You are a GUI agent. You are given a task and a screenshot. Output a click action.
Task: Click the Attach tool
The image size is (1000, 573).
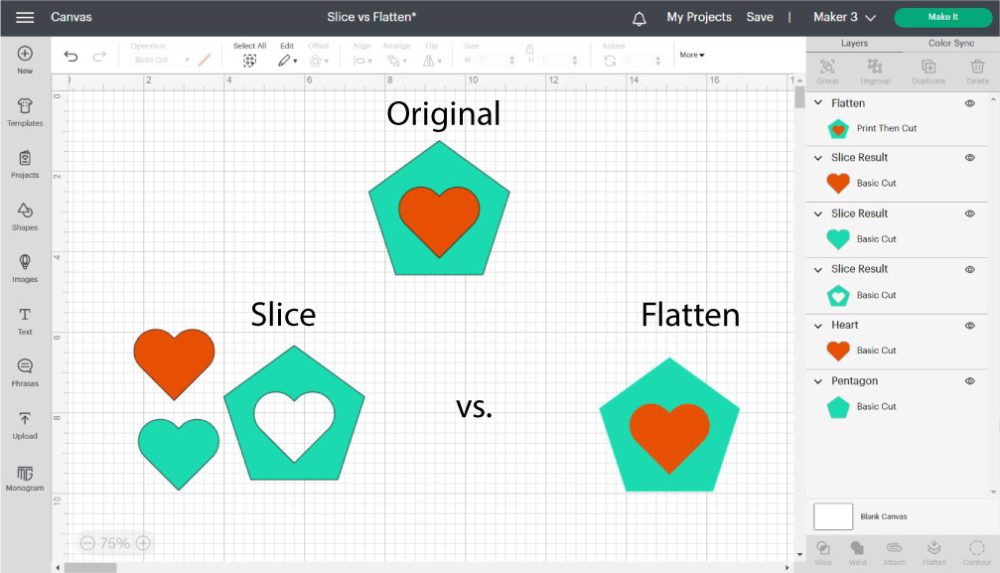click(x=894, y=553)
